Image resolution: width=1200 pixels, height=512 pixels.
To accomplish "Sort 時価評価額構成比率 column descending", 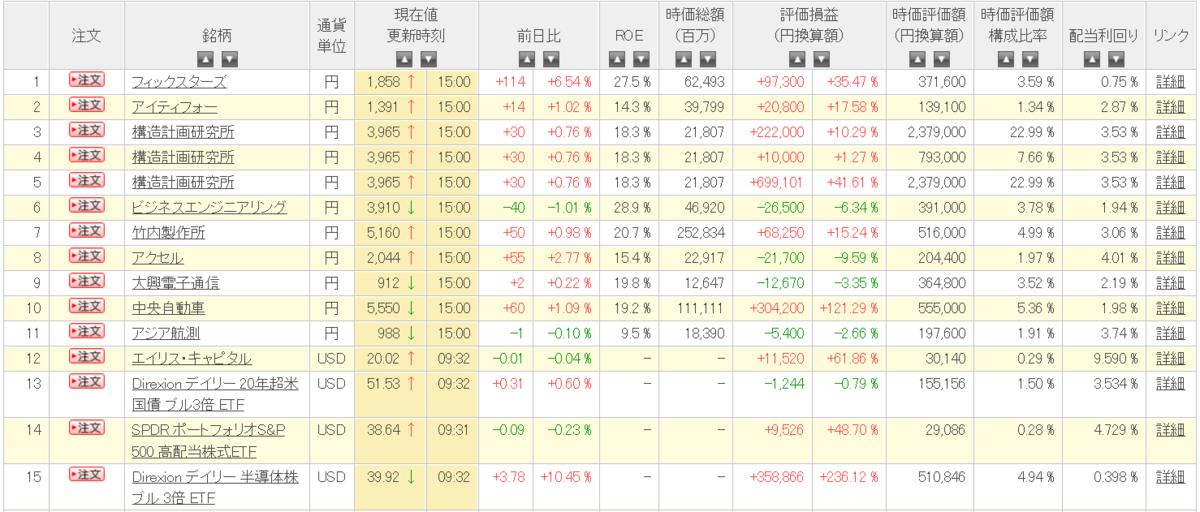I will point(1030,59).
